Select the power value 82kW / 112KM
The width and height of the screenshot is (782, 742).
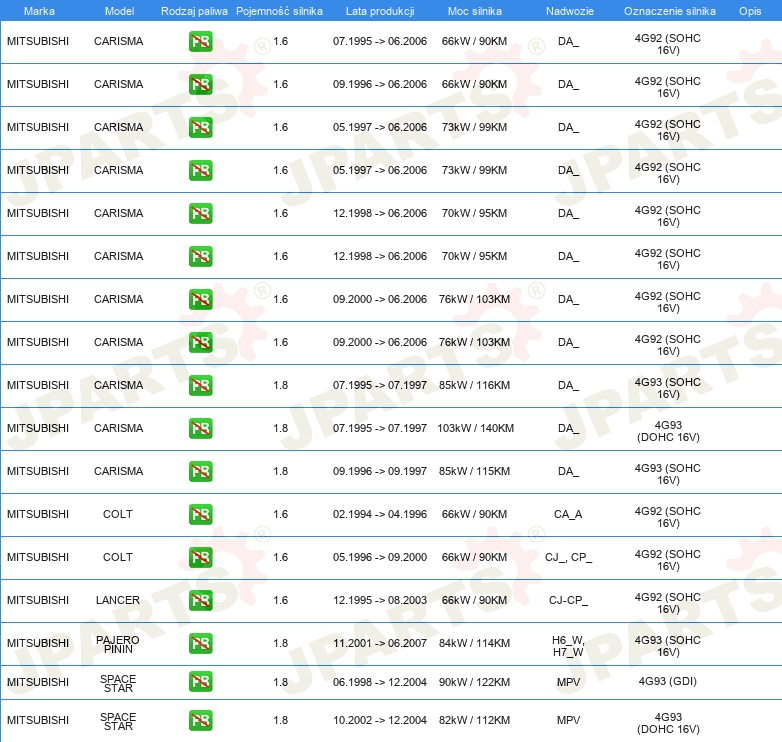point(474,721)
